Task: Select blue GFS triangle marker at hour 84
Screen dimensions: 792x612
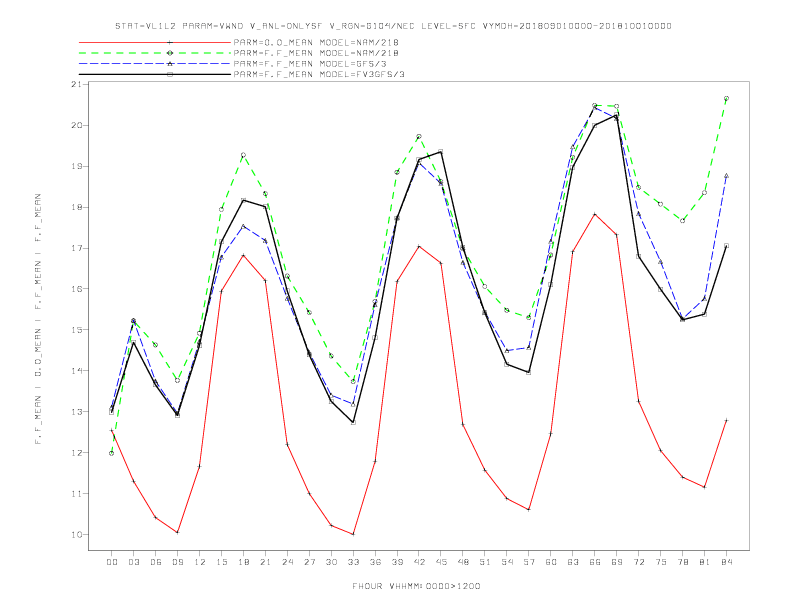Action: pyautogui.click(x=726, y=176)
